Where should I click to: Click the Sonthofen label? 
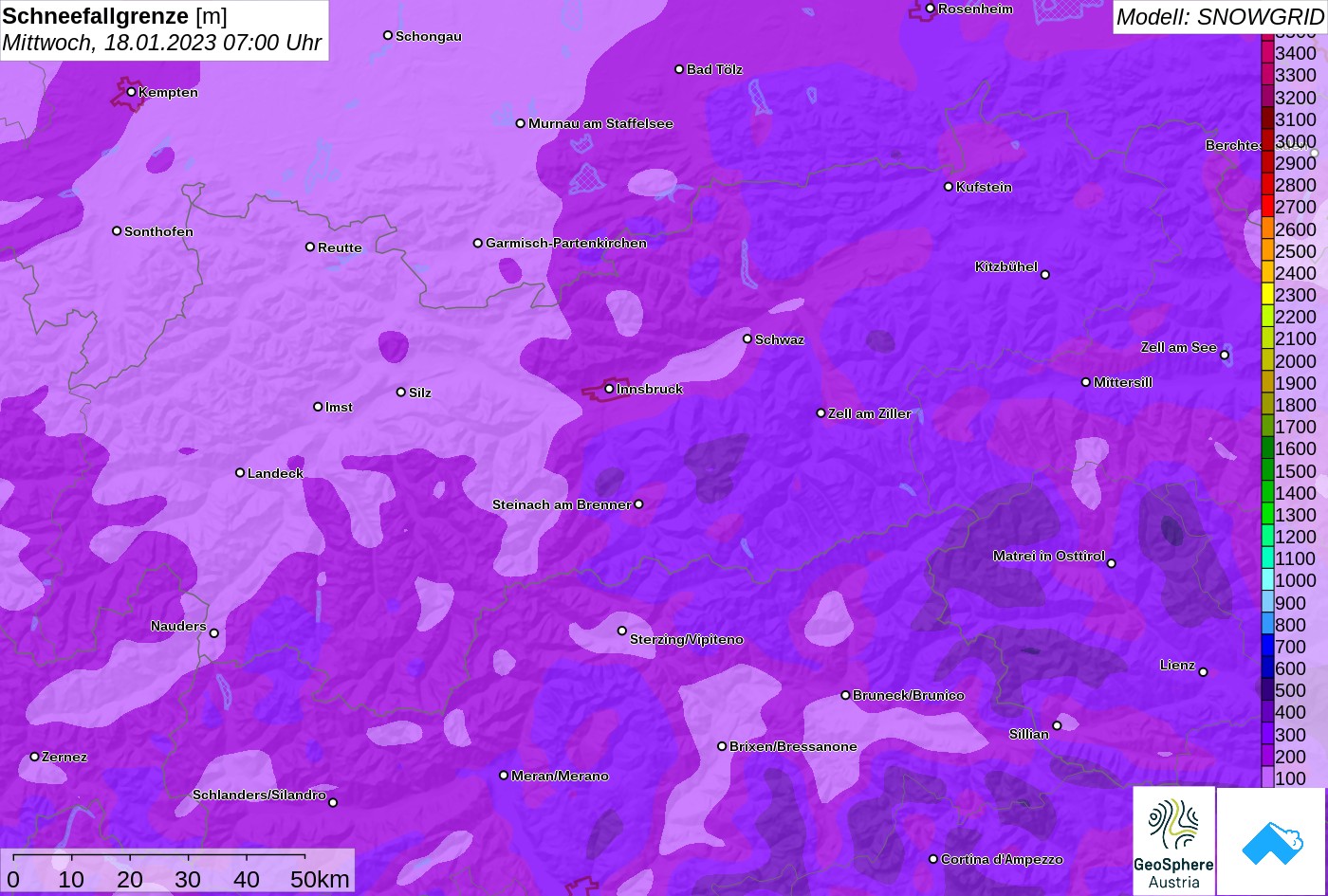tap(158, 231)
